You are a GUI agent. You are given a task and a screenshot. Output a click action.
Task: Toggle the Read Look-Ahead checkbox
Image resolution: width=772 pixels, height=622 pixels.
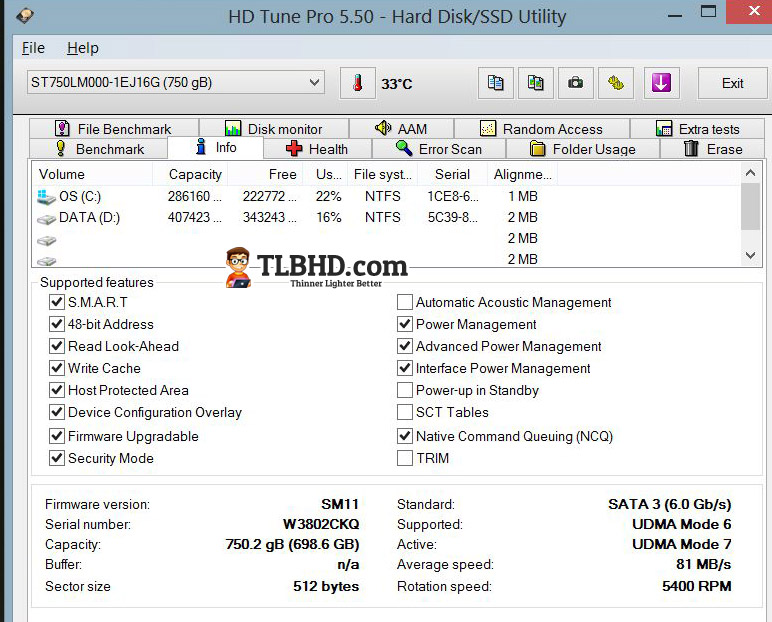coord(57,346)
